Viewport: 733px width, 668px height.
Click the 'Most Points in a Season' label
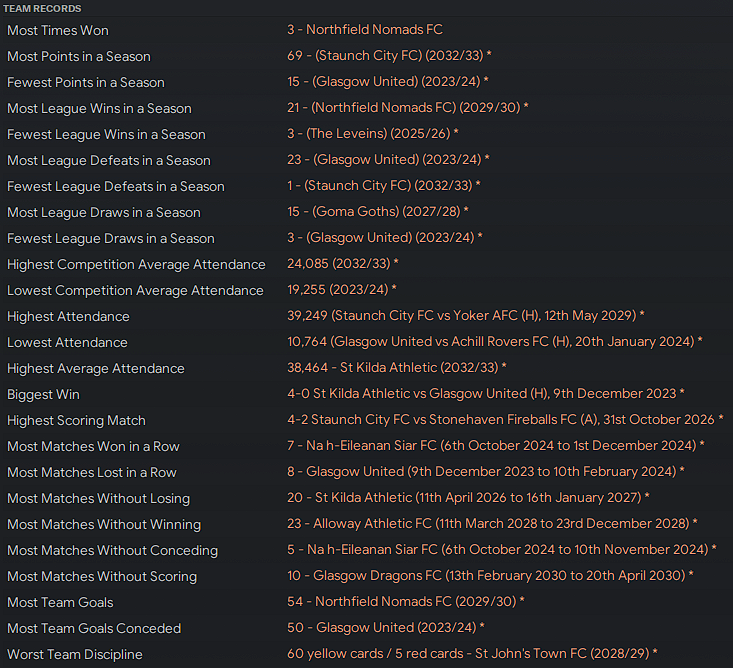pos(79,57)
